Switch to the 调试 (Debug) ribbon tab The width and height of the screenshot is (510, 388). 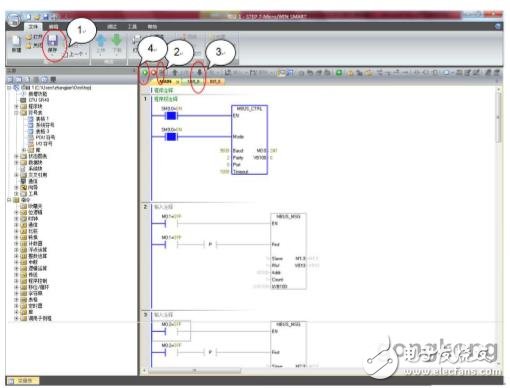point(112,26)
